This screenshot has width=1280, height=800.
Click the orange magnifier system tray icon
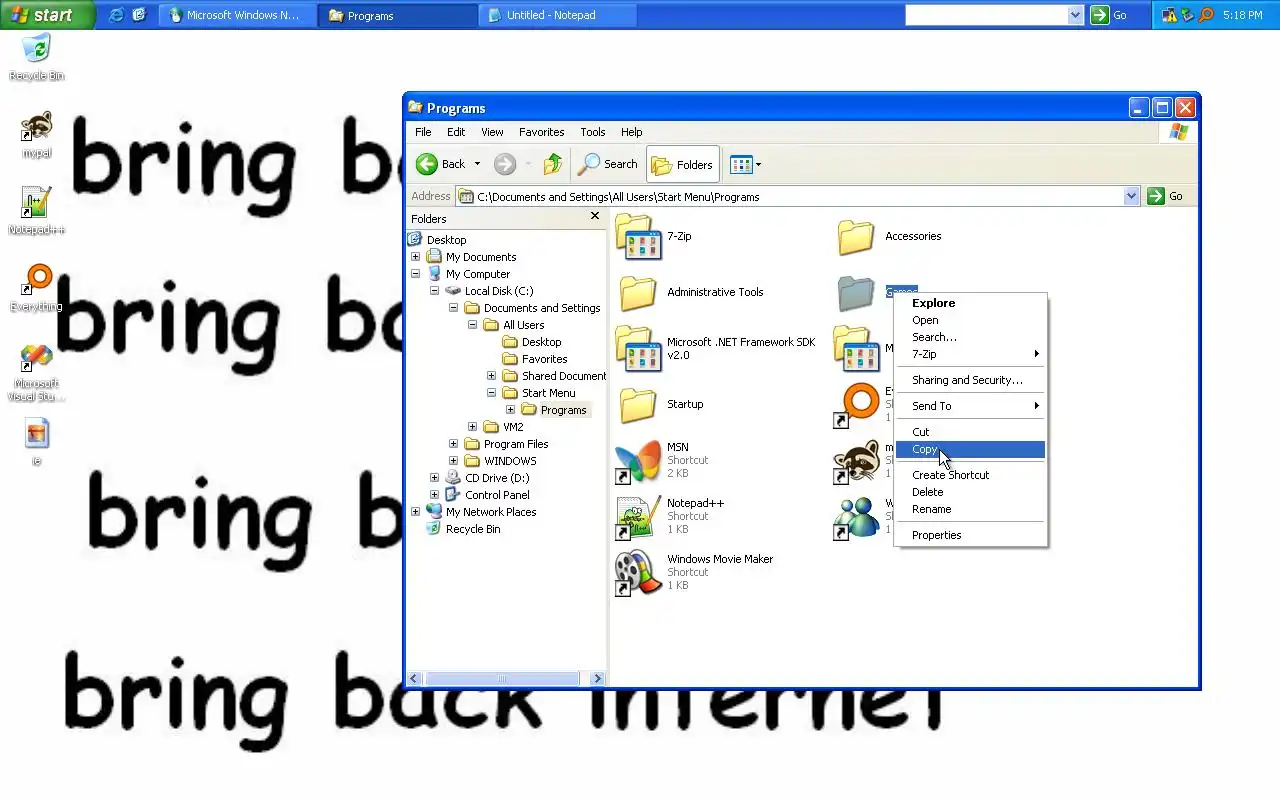click(x=1205, y=15)
